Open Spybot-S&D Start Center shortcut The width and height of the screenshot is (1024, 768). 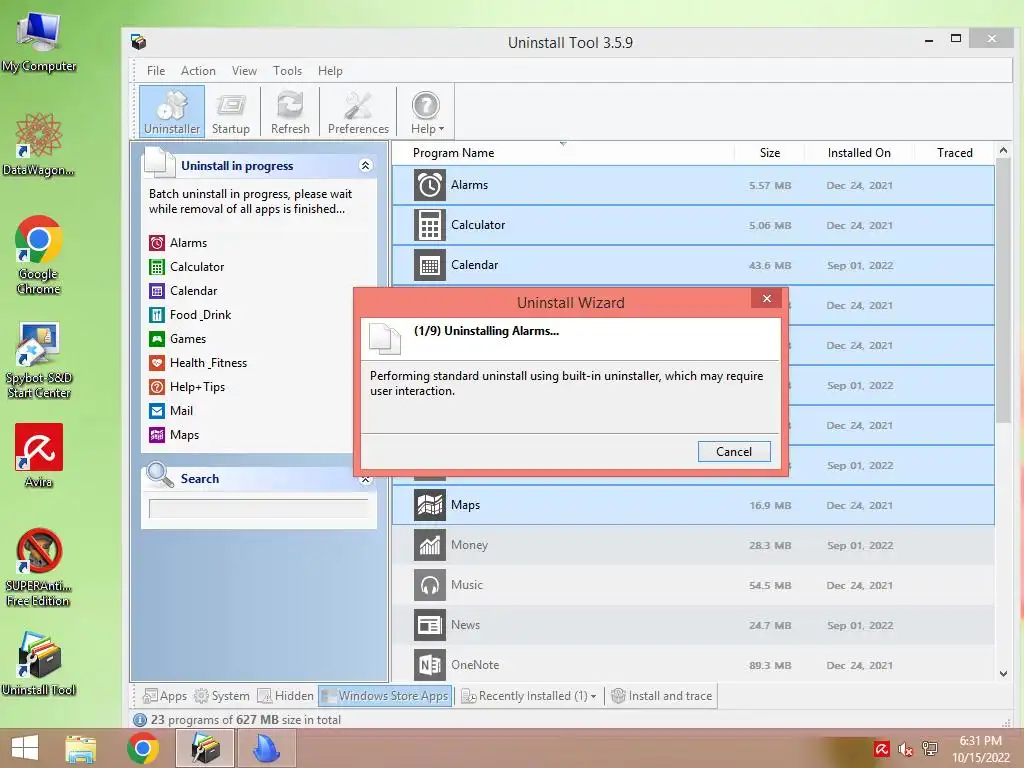tap(39, 360)
